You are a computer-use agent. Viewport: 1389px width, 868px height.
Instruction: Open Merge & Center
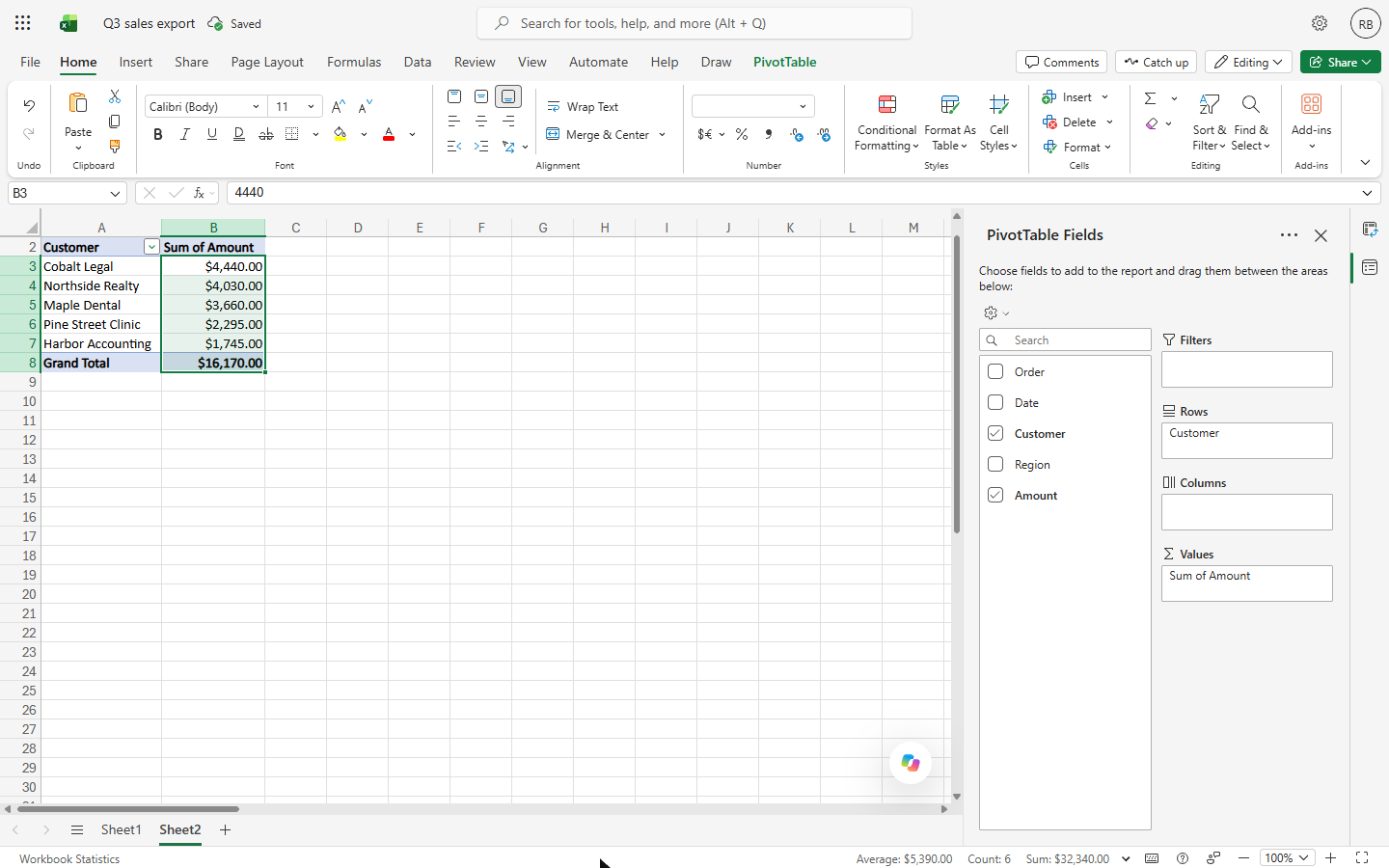pyautogui.click(x=598, y=134)
